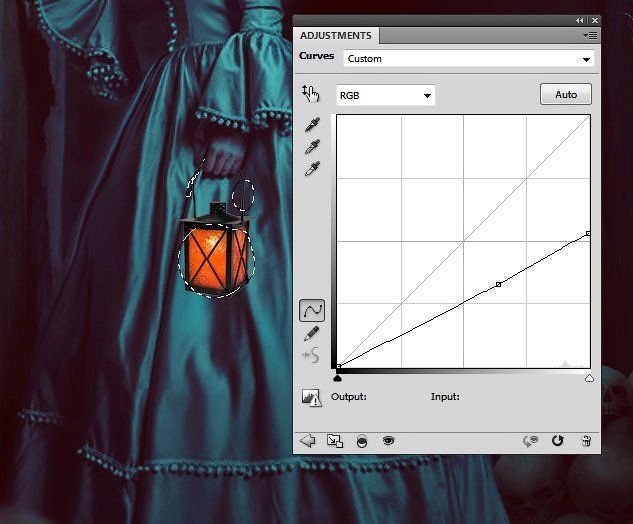
Task: Click the orange lantern in the image
Action: [x=217, y=250]
